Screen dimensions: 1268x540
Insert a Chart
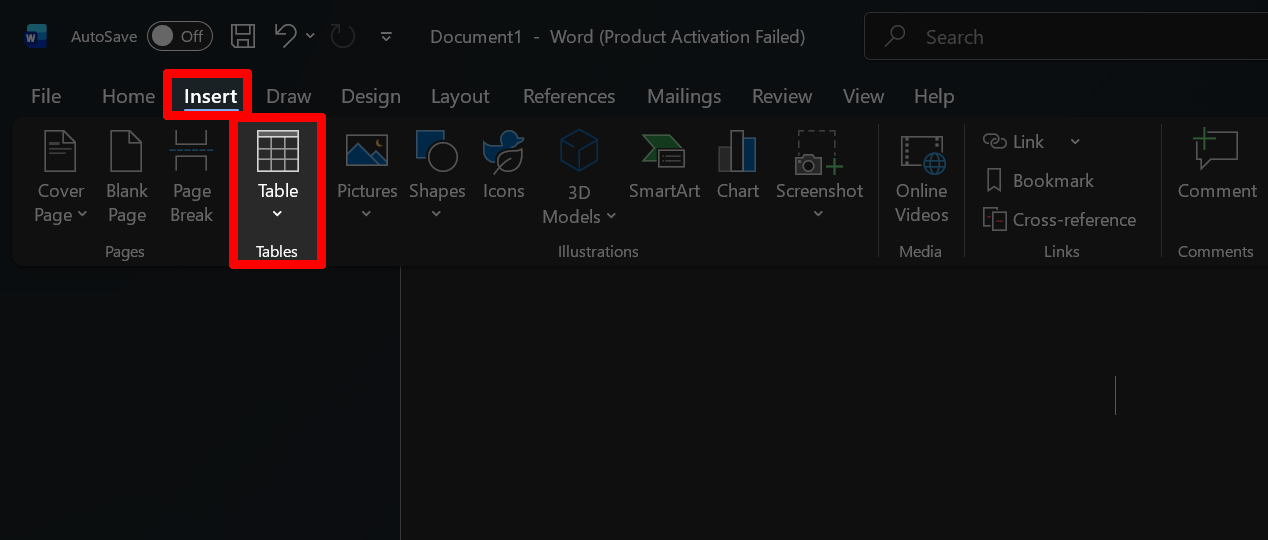[737, 166]
